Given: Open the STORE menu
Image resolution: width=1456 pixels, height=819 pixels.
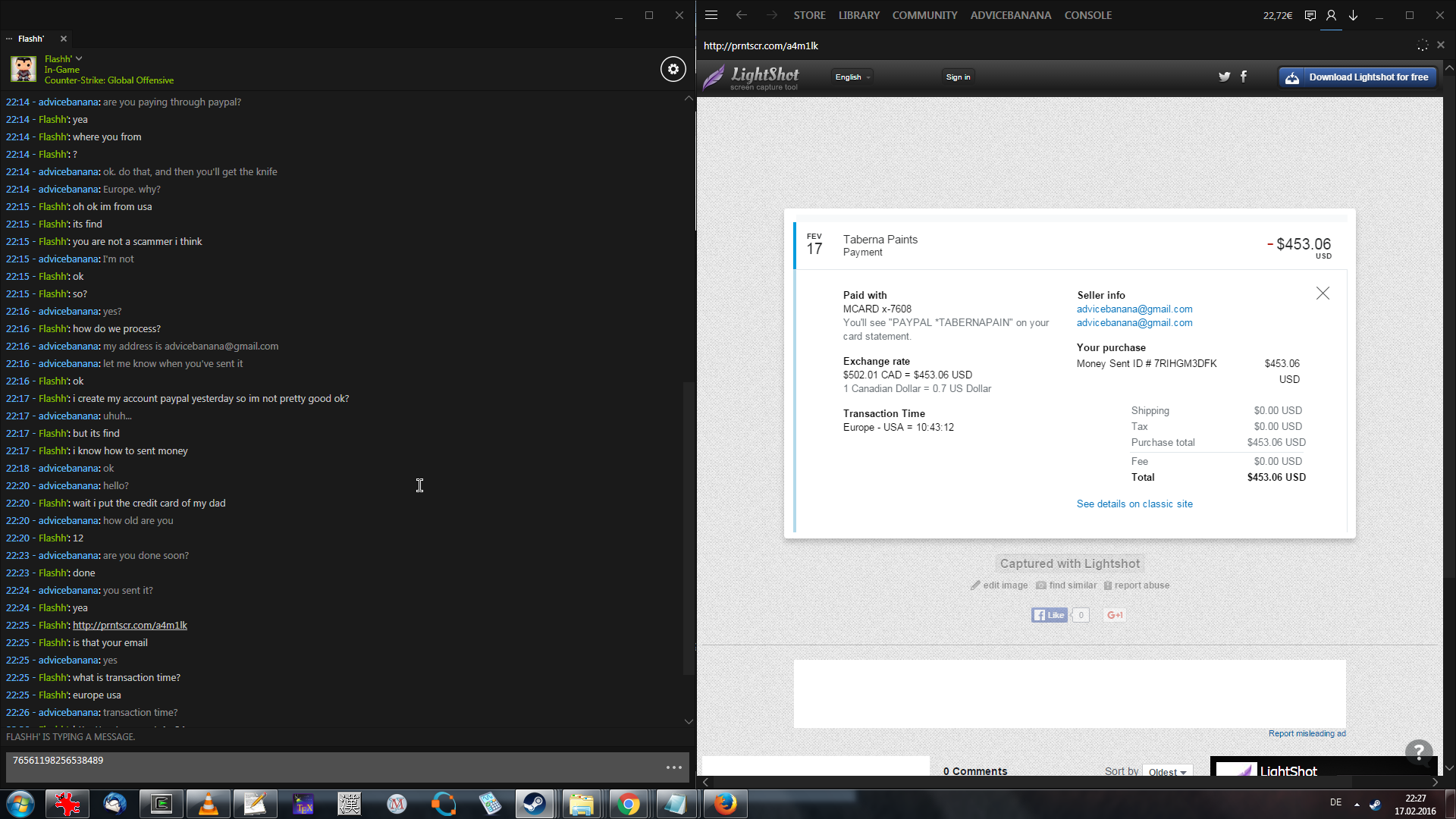Looking at the screenshot, I should click(809, 15).
